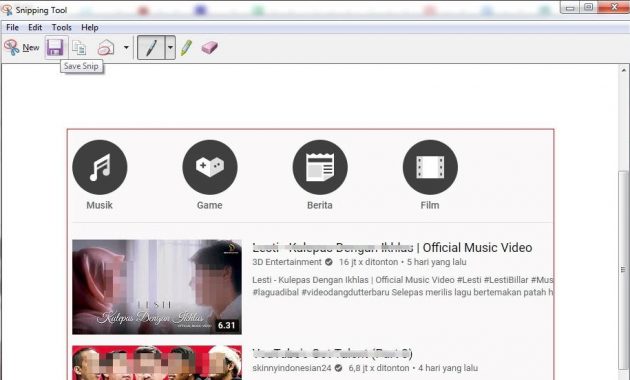Maximize the Snipping Tool window
The height and width of the screenshot is (380, 630).
[x=588, y=7]
